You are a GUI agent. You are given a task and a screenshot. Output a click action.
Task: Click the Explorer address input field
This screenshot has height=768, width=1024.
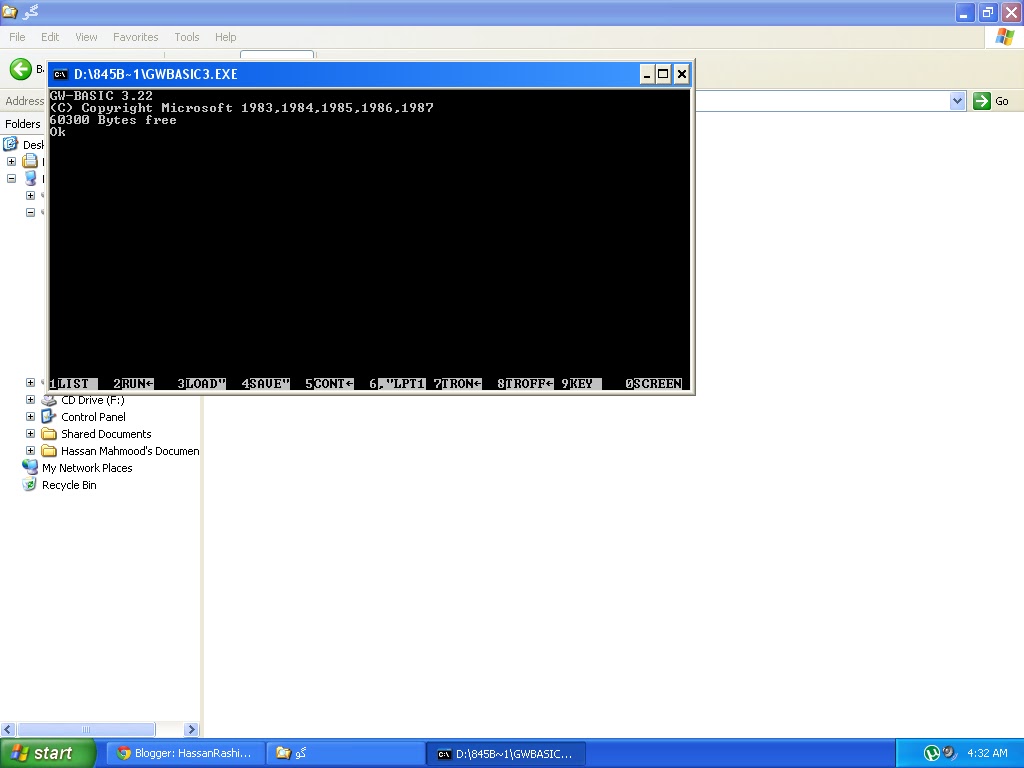point(822,101)
